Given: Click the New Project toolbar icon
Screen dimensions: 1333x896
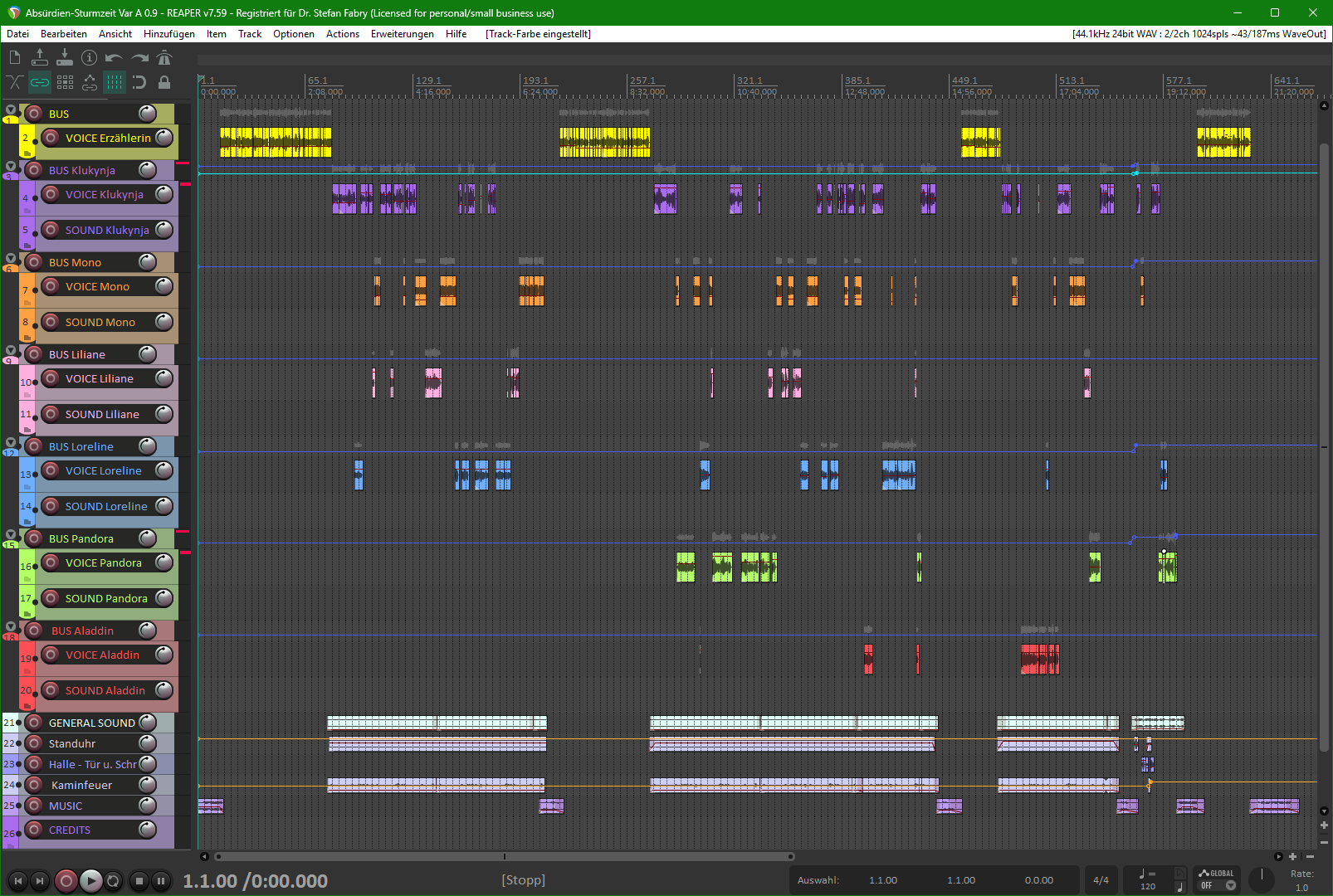Looking at the screenshot, I should point(15,57).
